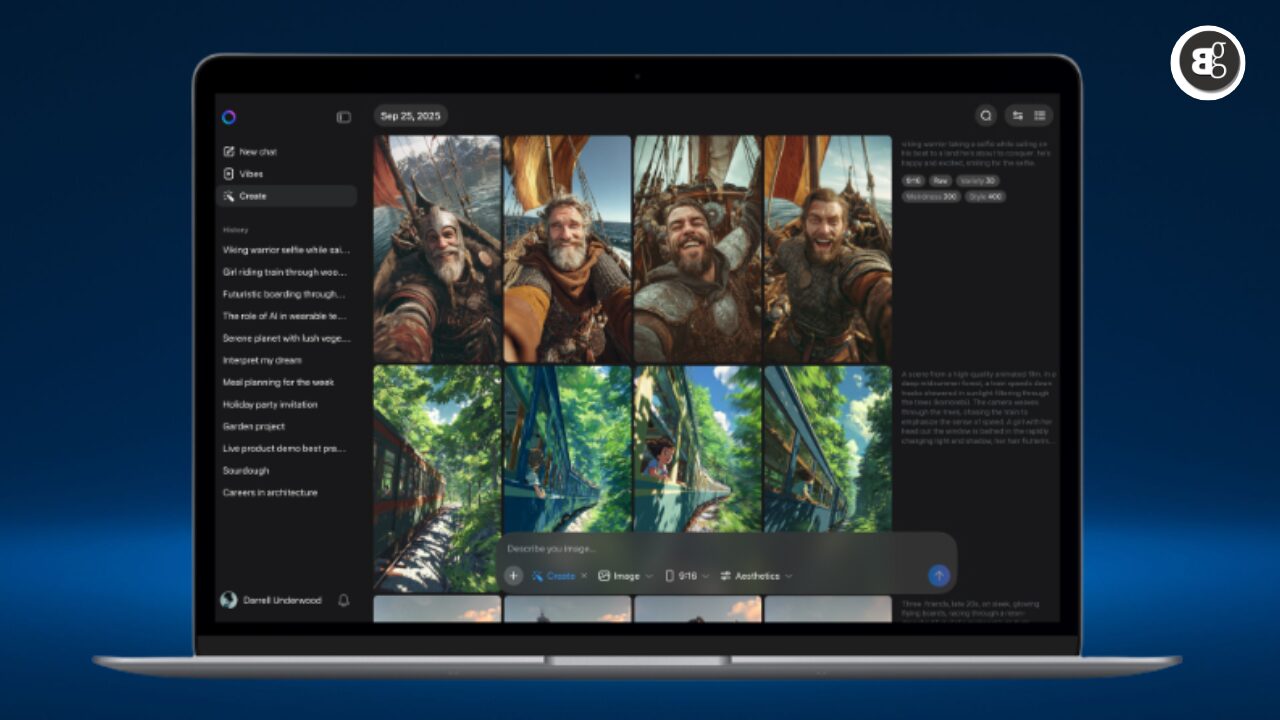Click the notification bell icon
1280x720 pixels.
[344, 600]
